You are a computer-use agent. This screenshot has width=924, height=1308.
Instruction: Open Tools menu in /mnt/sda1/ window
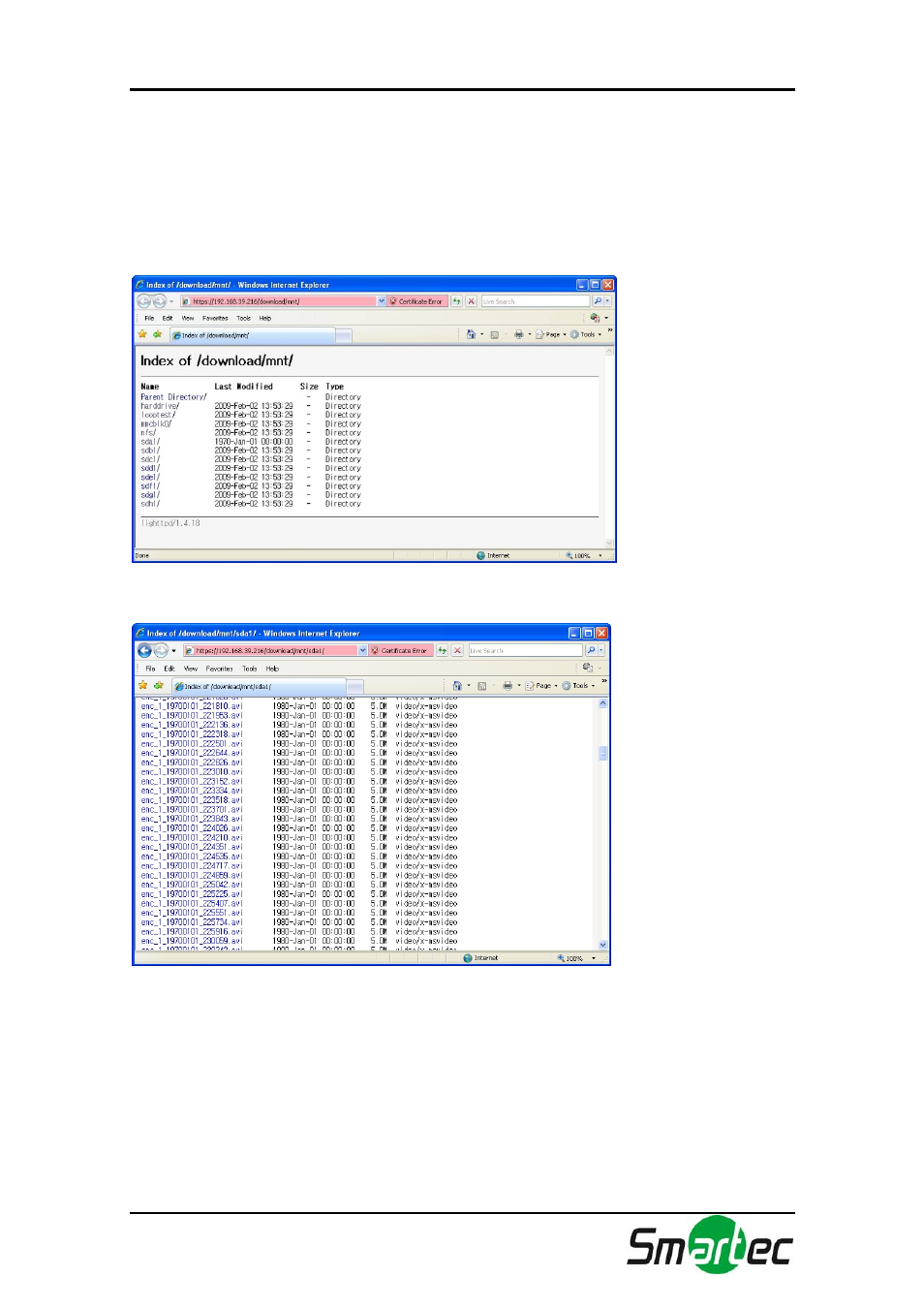pyautogui.click(x=250, y=669)
